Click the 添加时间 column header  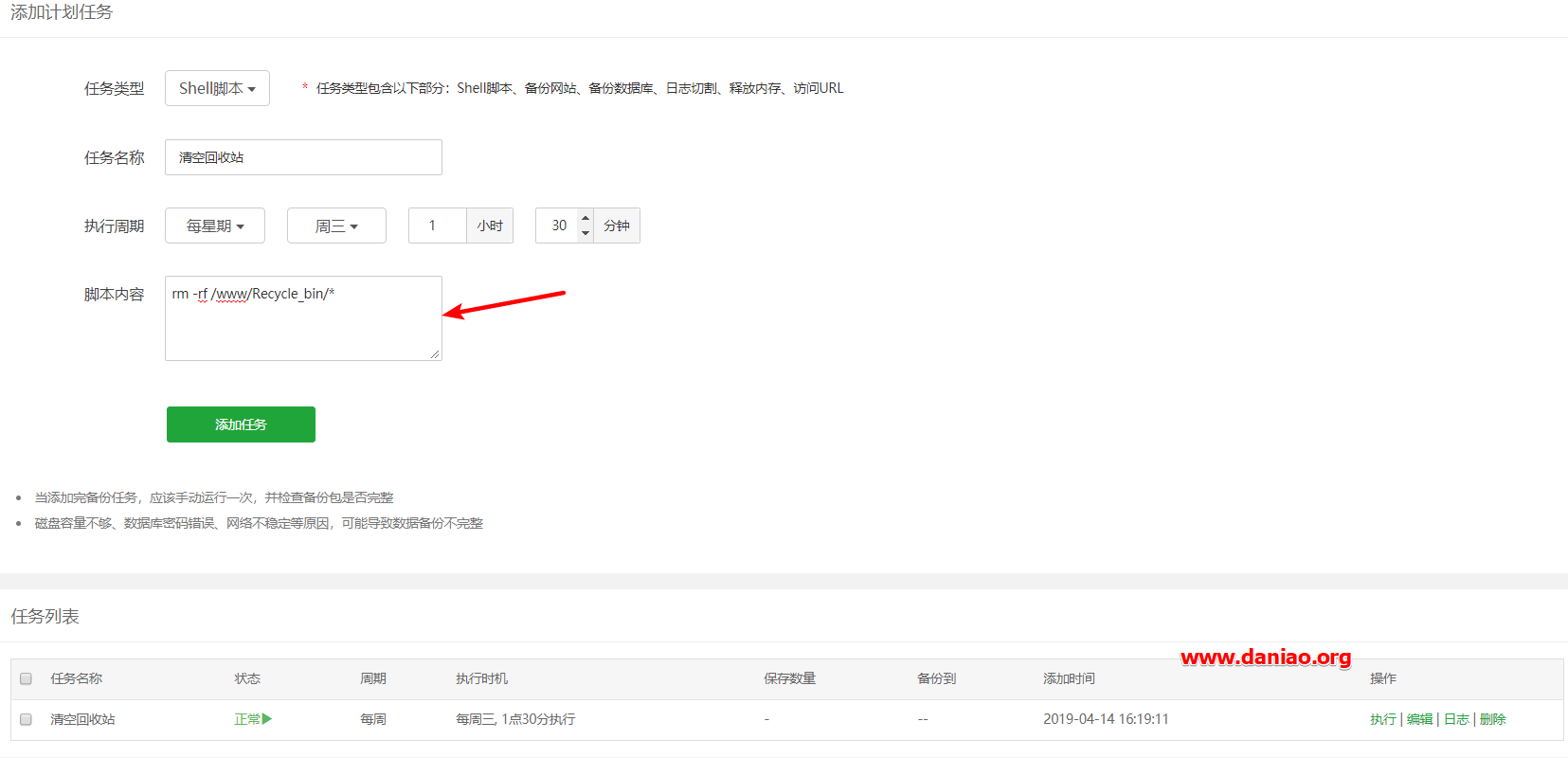coord(1069,678)
